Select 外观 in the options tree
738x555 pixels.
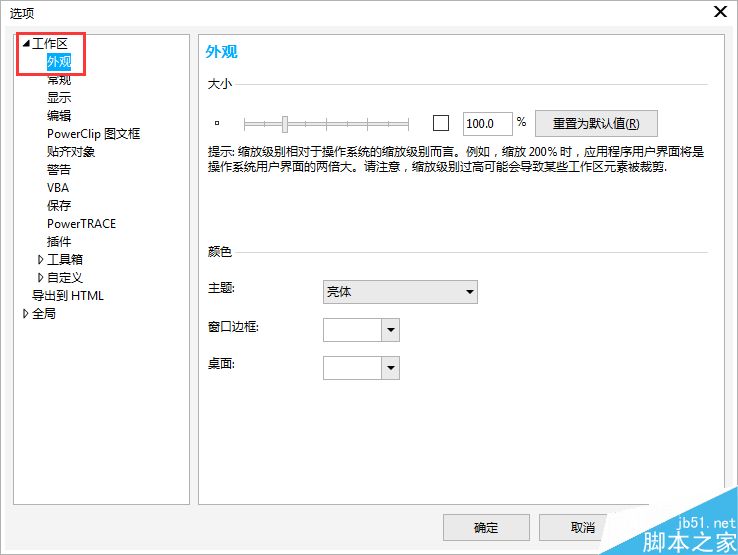[59, 62]
